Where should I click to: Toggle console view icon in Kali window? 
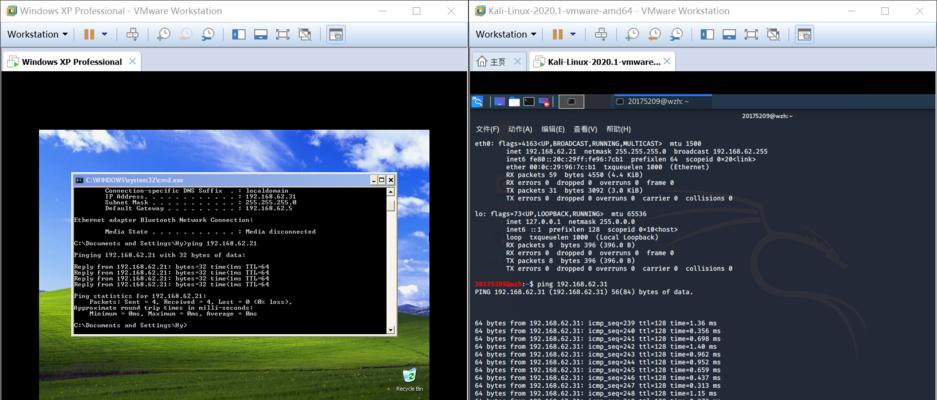point(805,34)
